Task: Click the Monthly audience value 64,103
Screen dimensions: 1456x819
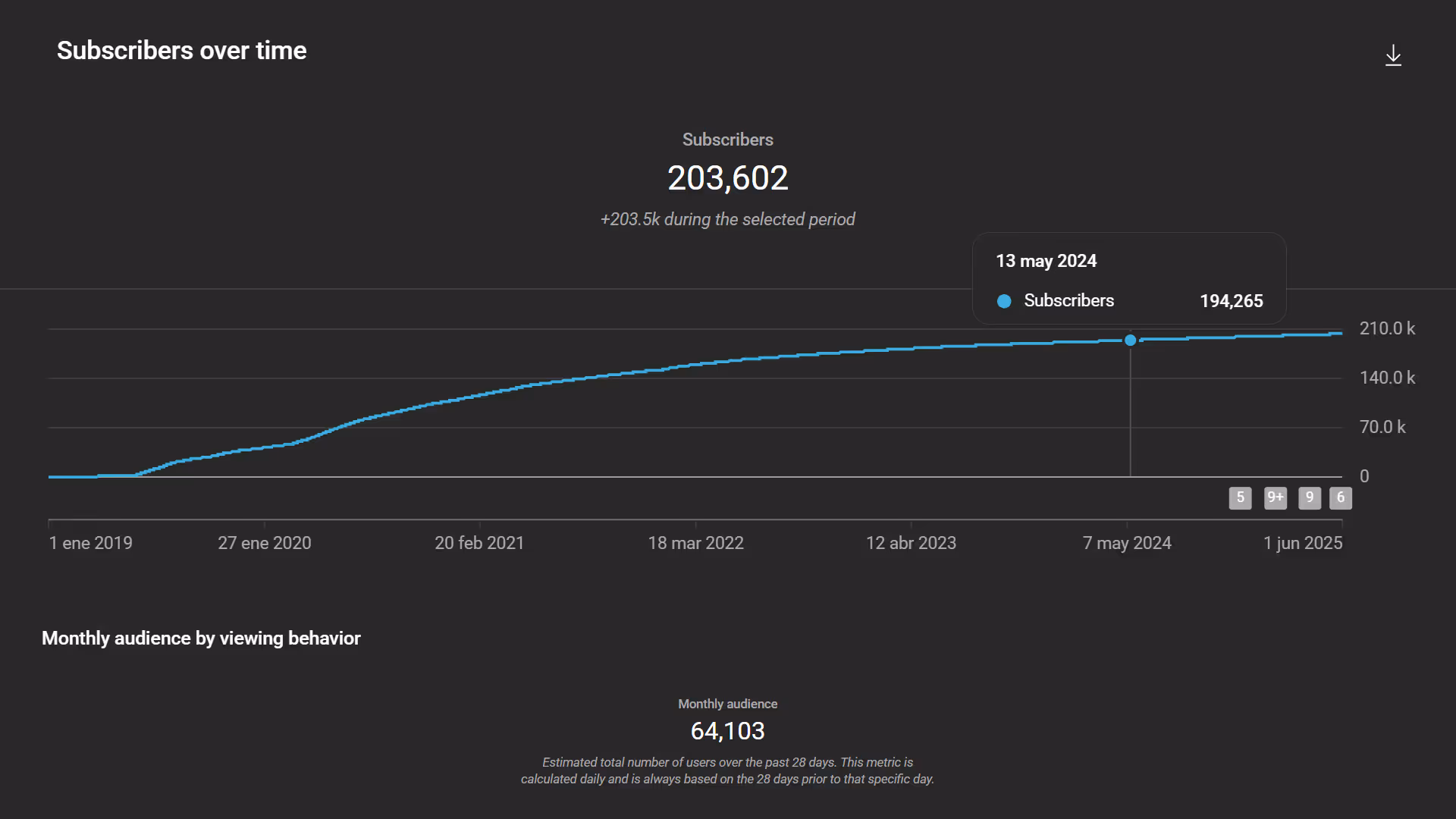Action: pyautogui.click(x=727, y=731)
